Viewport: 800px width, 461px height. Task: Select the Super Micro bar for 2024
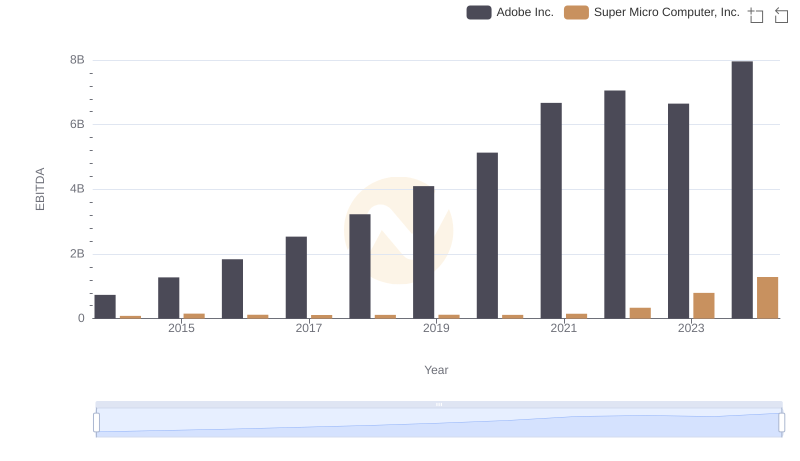(x=767, y=298)
